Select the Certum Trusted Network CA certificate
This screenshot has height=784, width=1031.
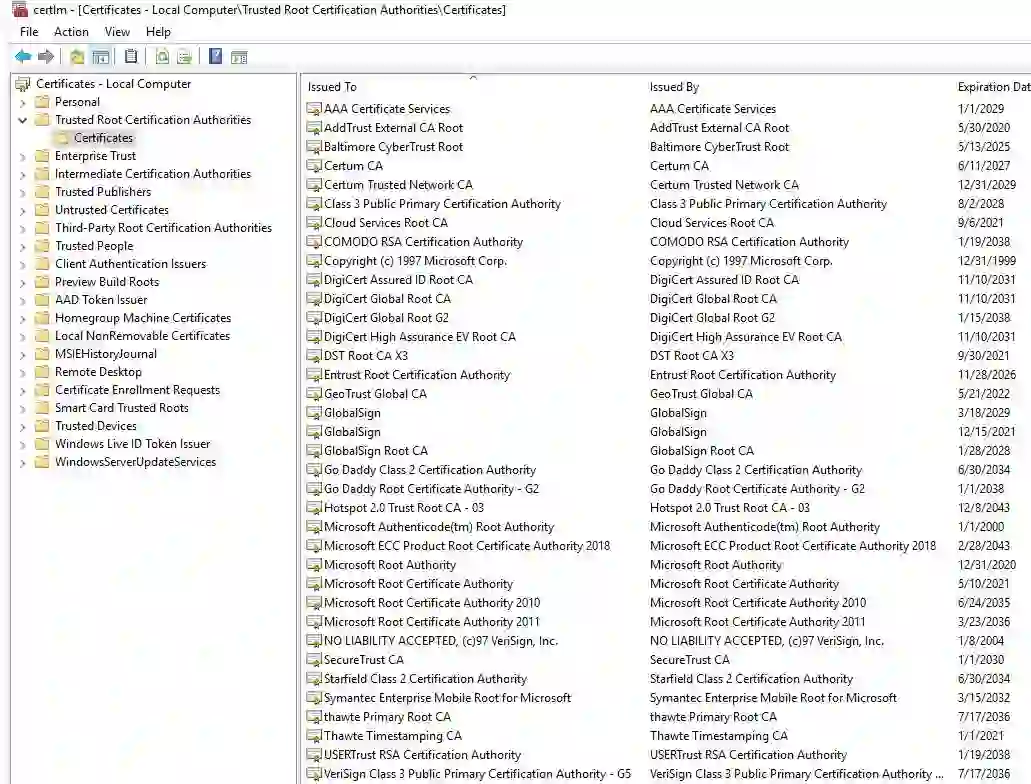(x=398, y=185)
